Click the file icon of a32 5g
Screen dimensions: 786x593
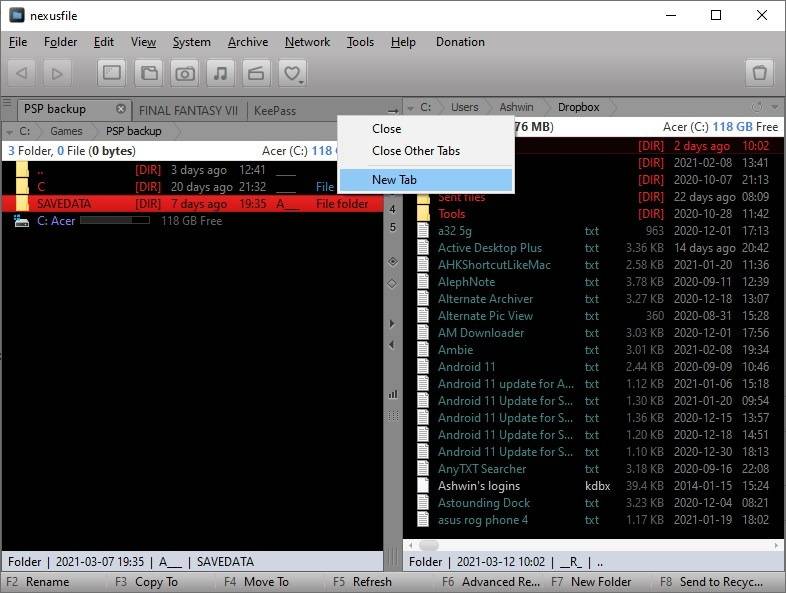[x=424, y=231]
